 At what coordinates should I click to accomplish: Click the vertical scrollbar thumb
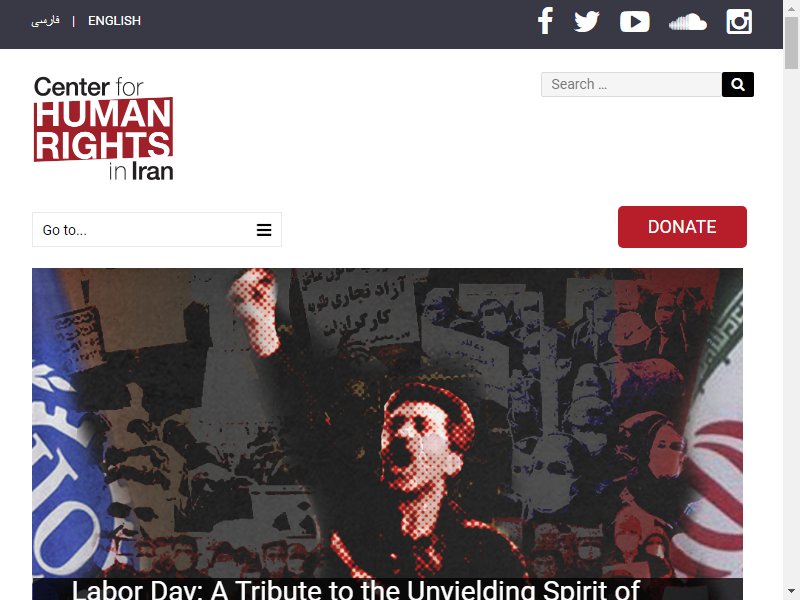(791, 43)
